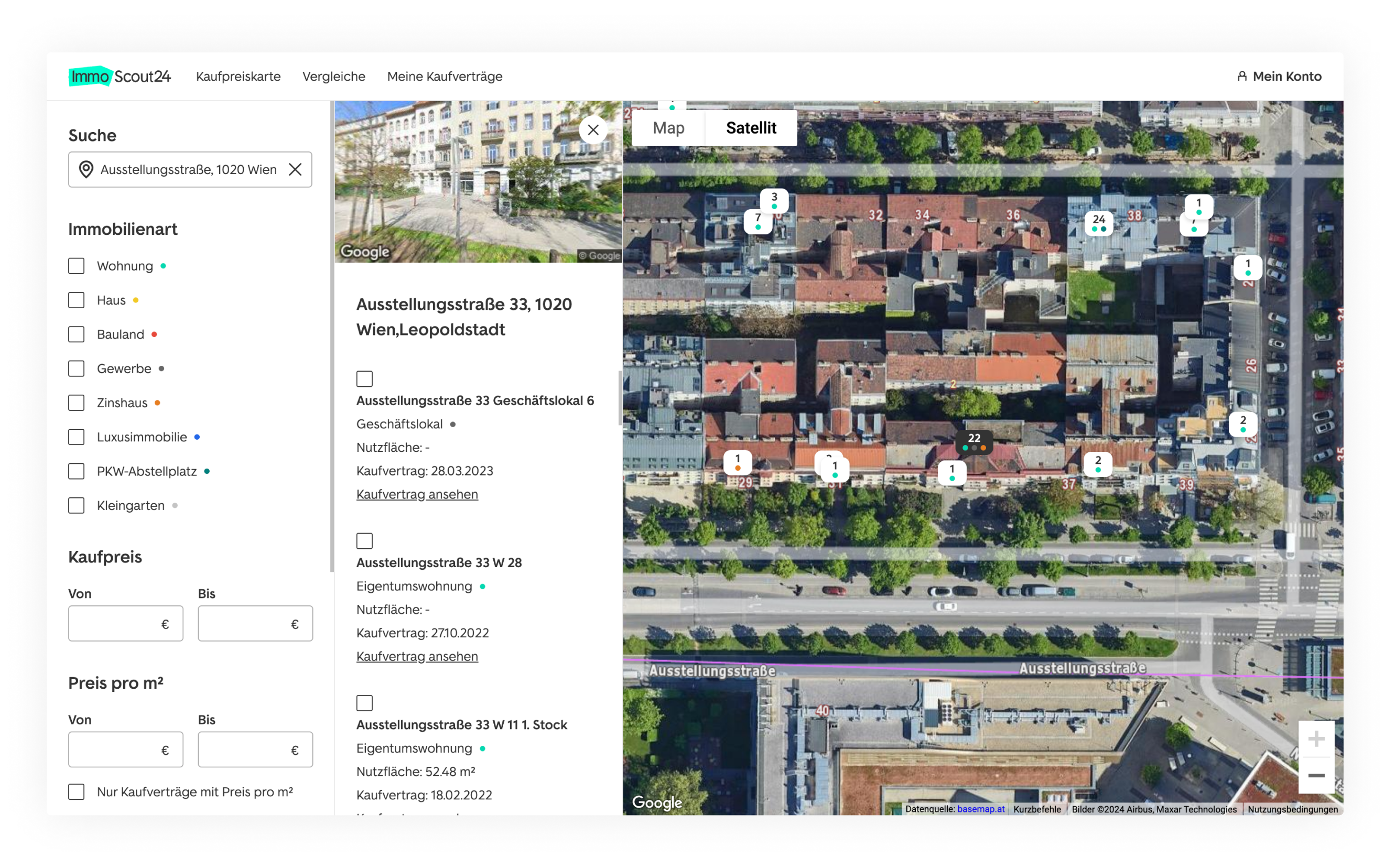Screen dimensions: 1396x868
Task: Go to Vergleiche in the navigation
Action: pyautogui.click(x=334, y=77)
